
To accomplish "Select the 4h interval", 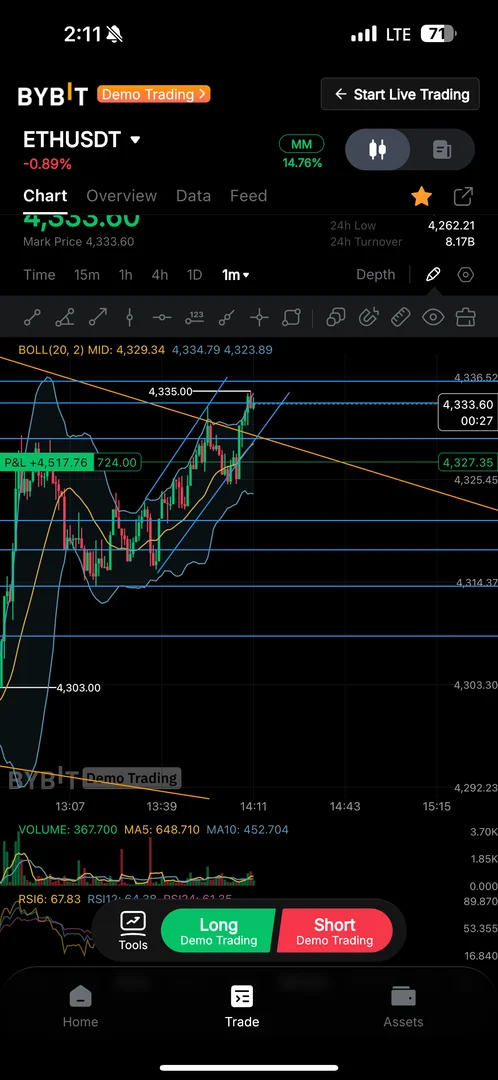I will [160, 275].
